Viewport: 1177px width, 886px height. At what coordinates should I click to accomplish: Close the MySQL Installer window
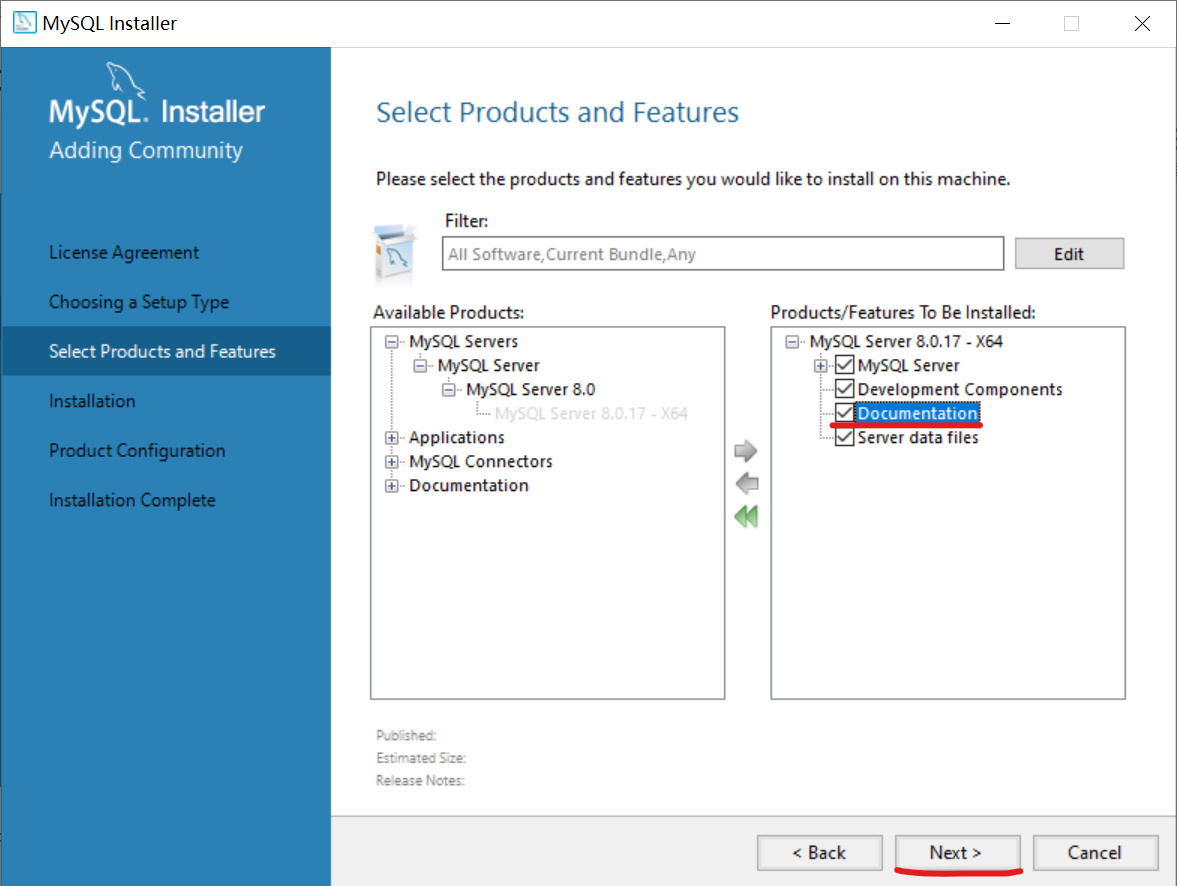coord(1142,23)
